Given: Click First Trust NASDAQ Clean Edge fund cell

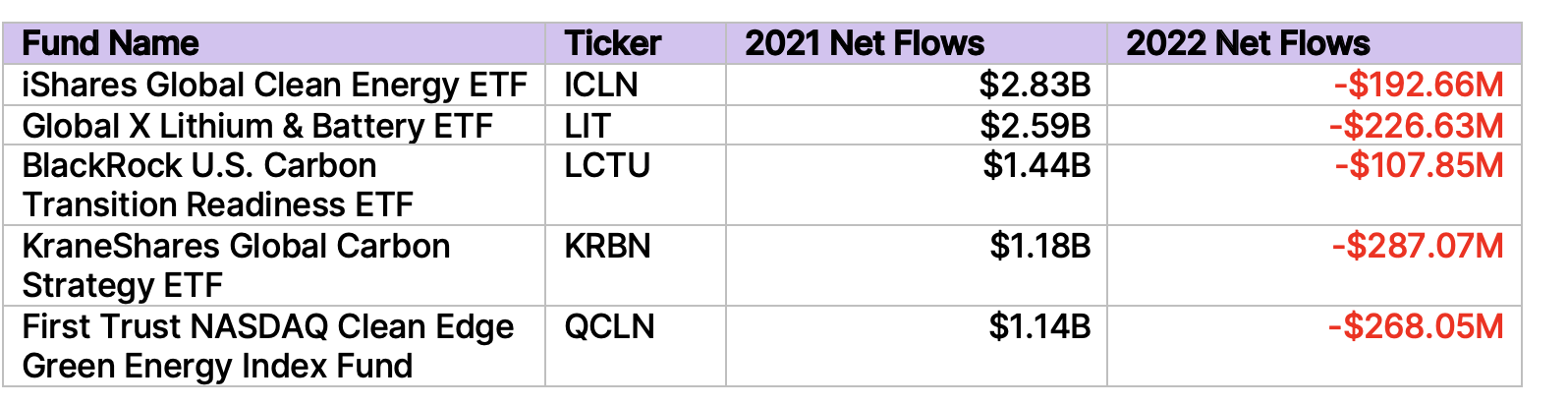Looking at the screenshot, I should (x=267, y=346).
